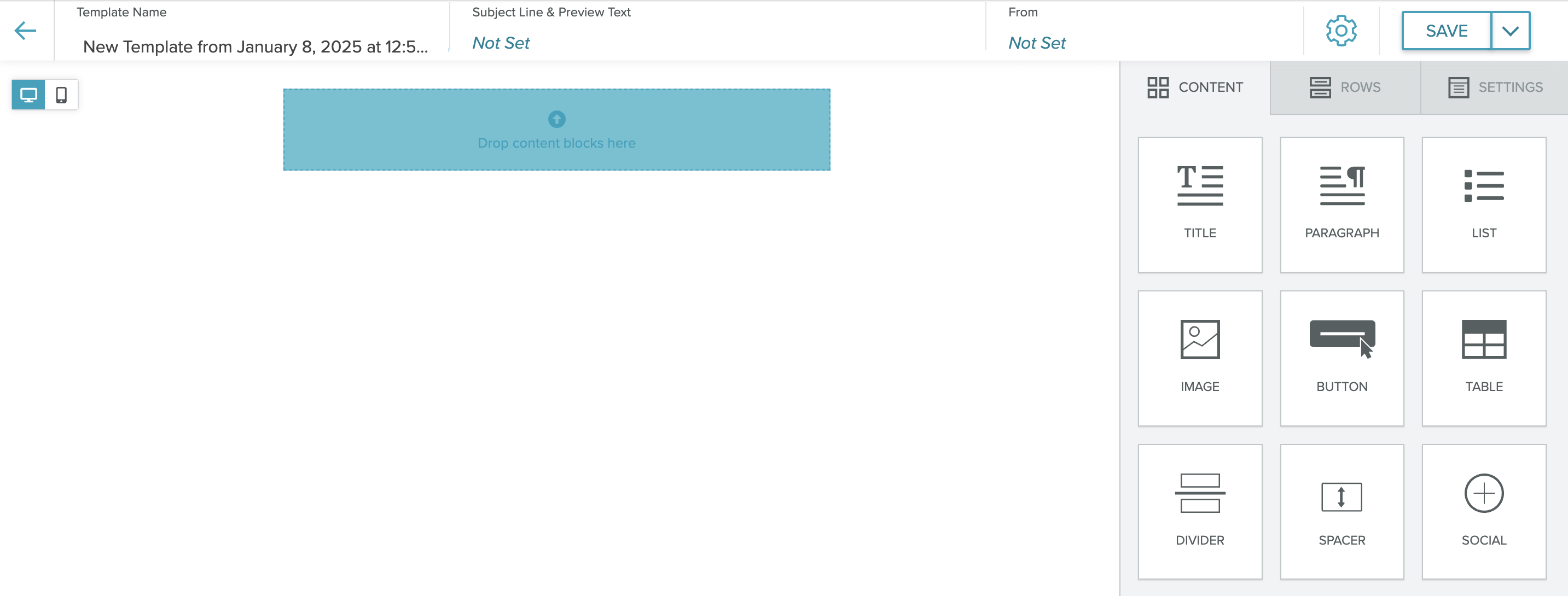Open template settings gear icon
The image size is (1568, 596).
pyautogui.click(x=1341, y=31)
